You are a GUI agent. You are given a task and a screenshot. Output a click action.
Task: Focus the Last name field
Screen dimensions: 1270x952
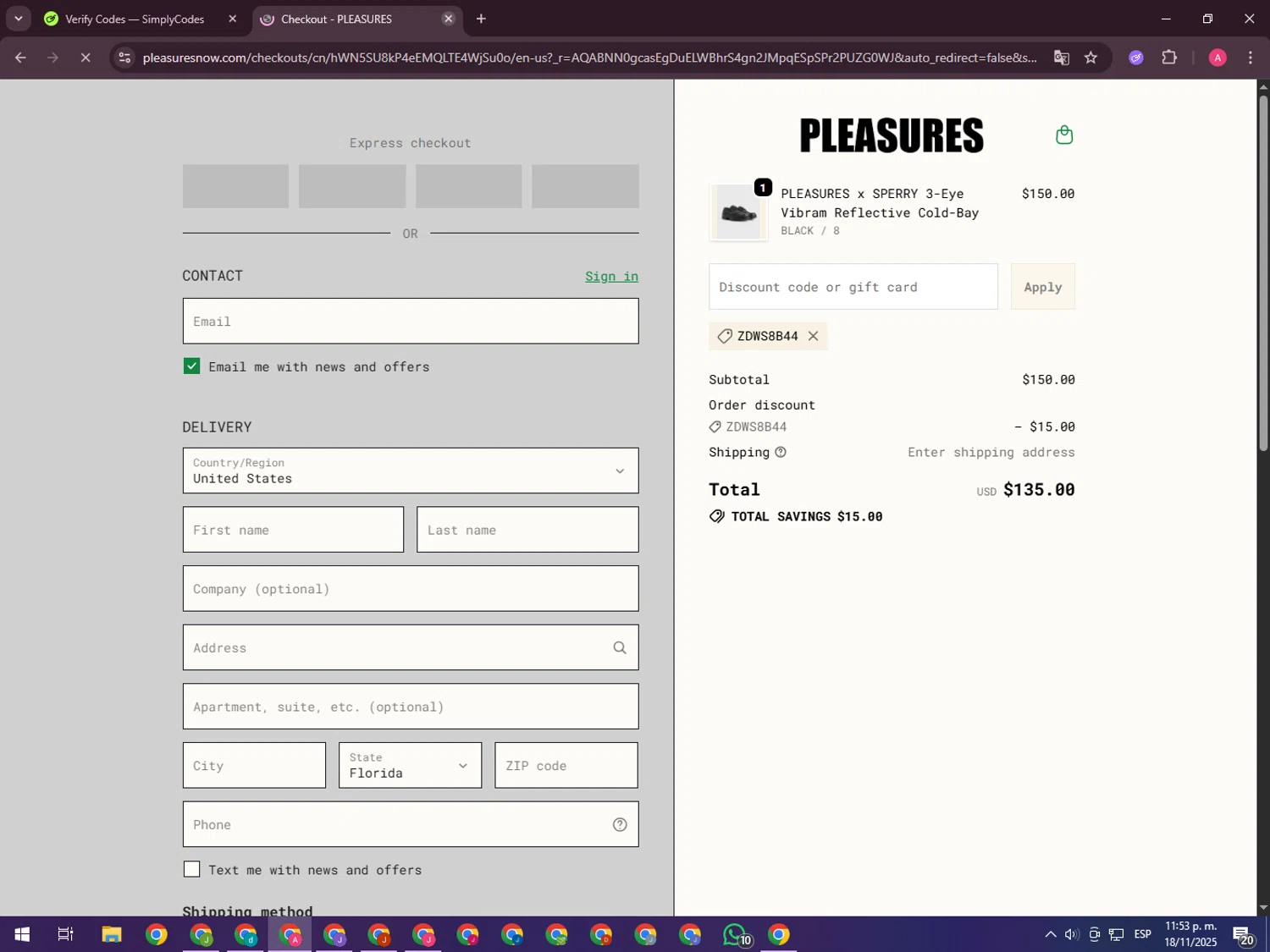coord(527,530)
